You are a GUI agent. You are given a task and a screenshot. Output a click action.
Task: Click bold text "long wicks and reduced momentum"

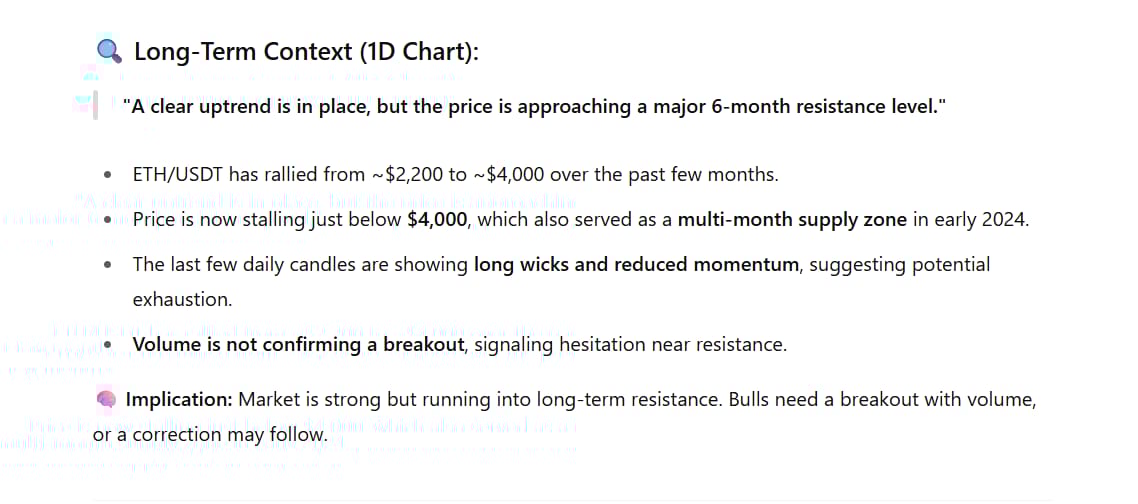click(x=636, y=265)
